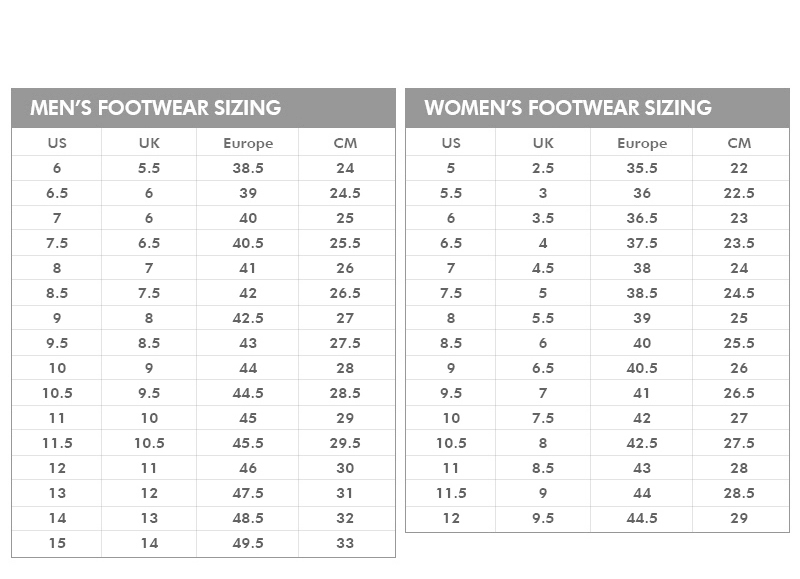Image resolution: width=800 pixels, height=579 pixels.
Task: Click women's CM value 22.5 cell
Action: pos(739,193)
